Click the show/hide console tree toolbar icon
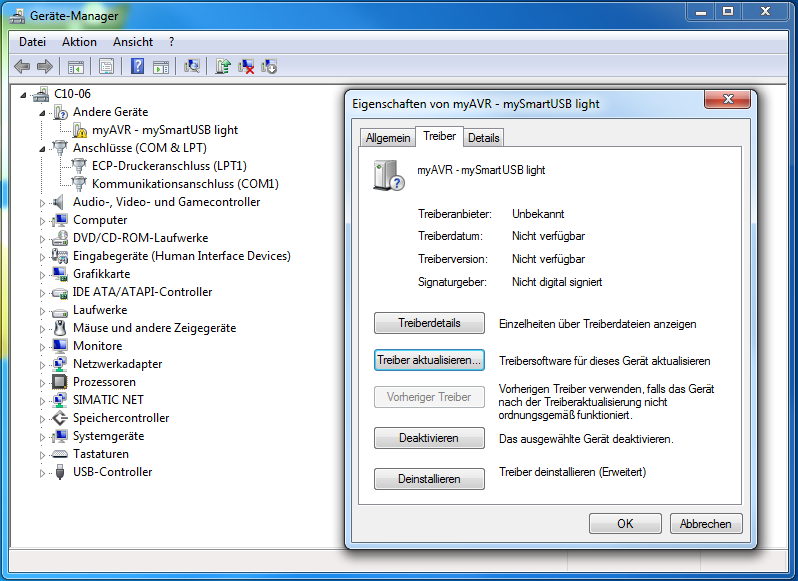 (x=75, y=66)
